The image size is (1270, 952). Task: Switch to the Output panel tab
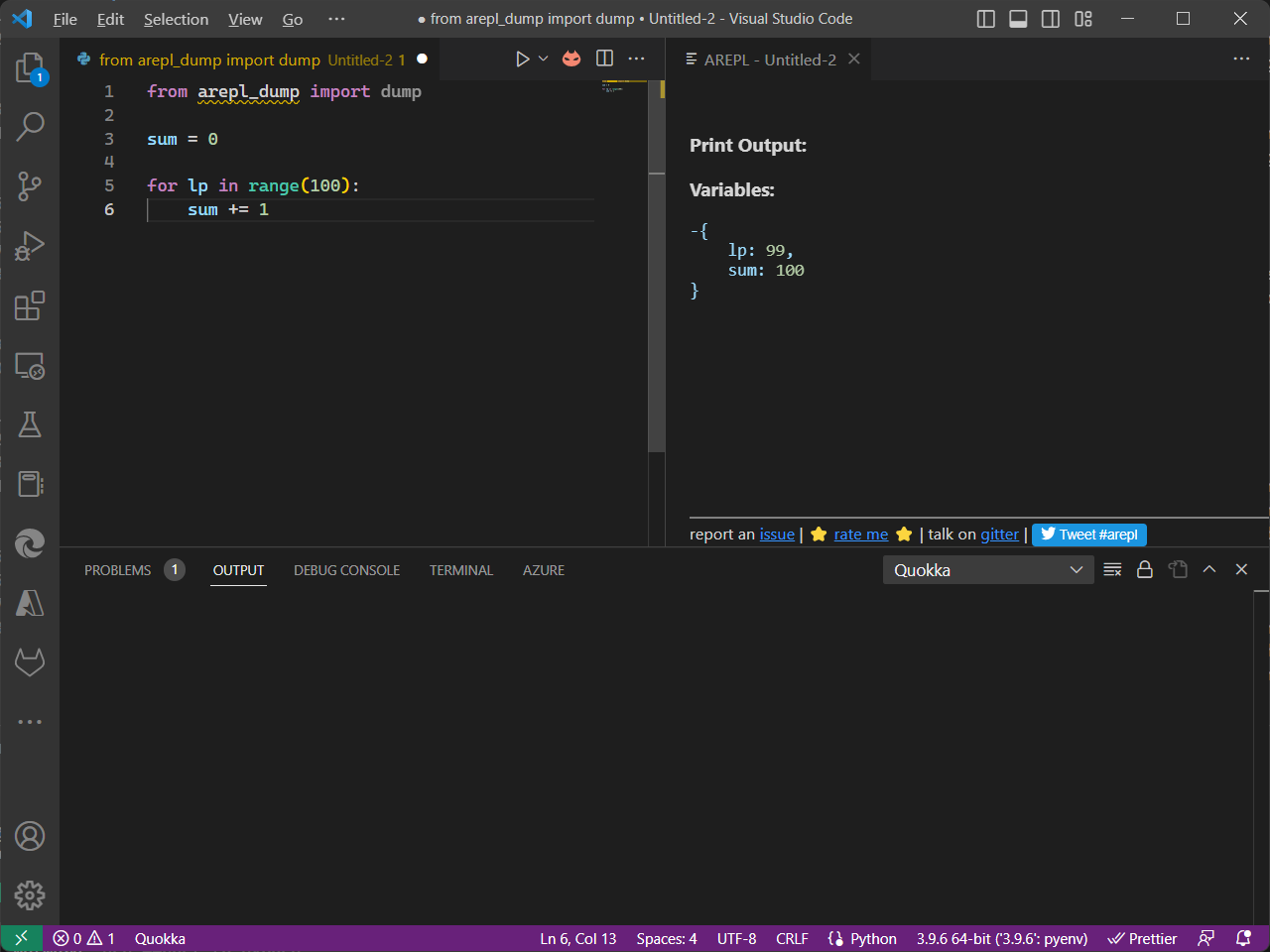(238, 570)
